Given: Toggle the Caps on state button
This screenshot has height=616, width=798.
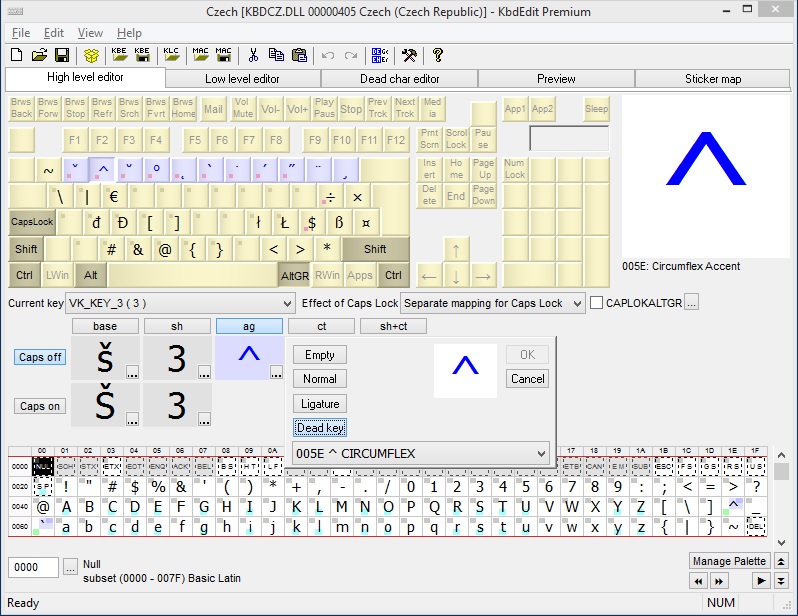Looking at the screenshot, I should (40, 406).
